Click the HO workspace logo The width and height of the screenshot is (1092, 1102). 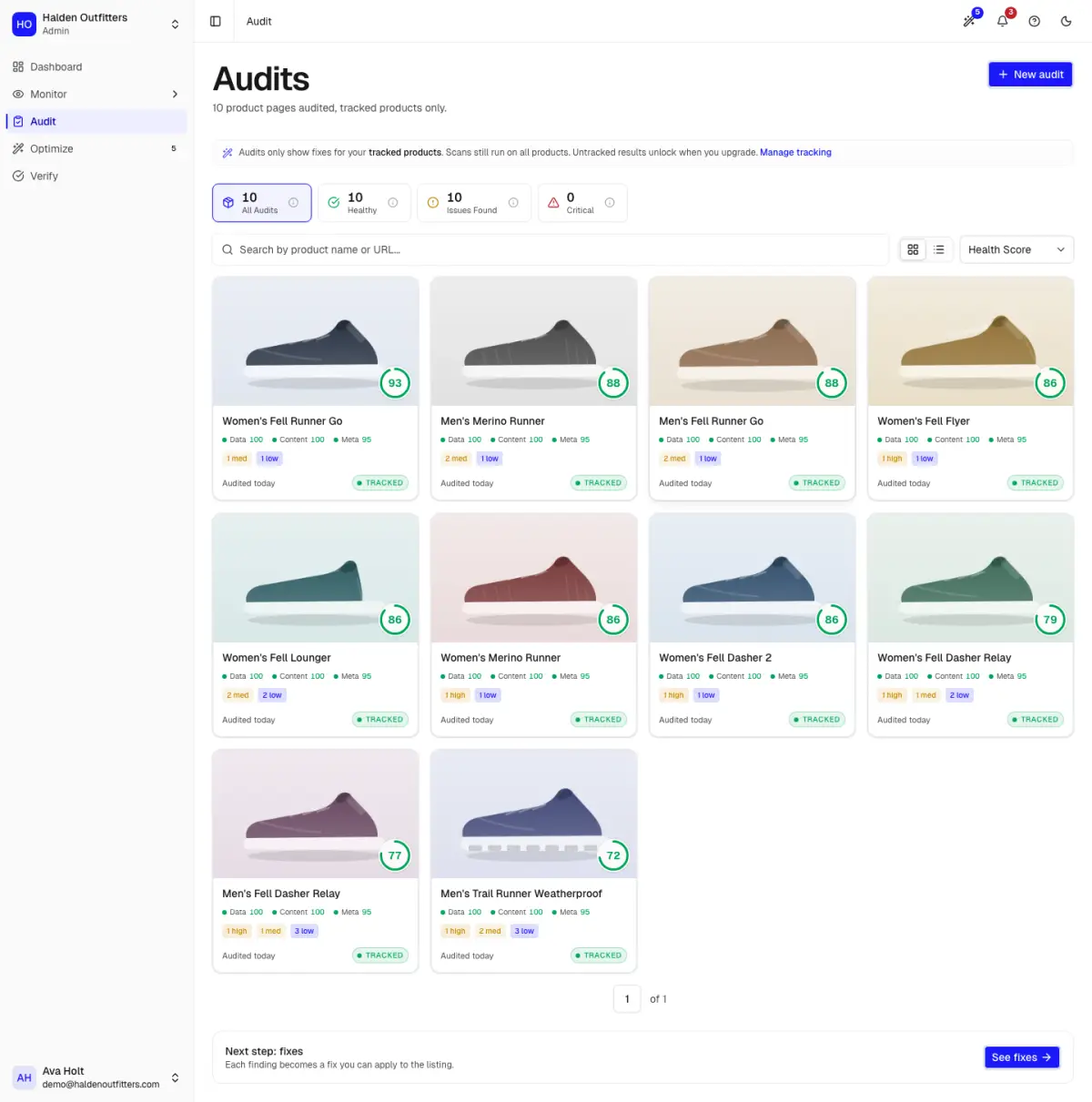[x=25, y=25]
